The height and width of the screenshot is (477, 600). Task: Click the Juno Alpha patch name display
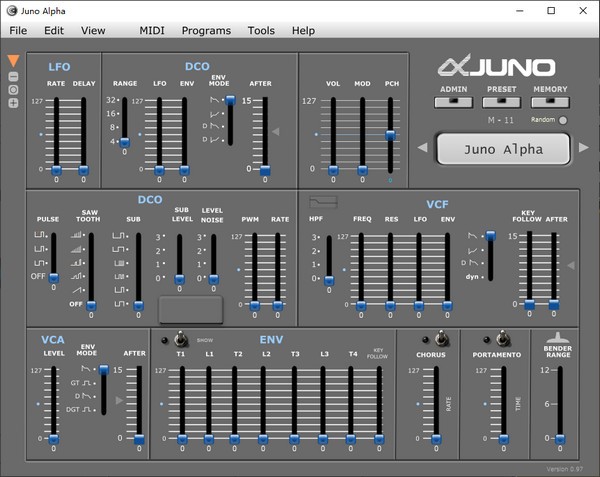click(503, 149)
